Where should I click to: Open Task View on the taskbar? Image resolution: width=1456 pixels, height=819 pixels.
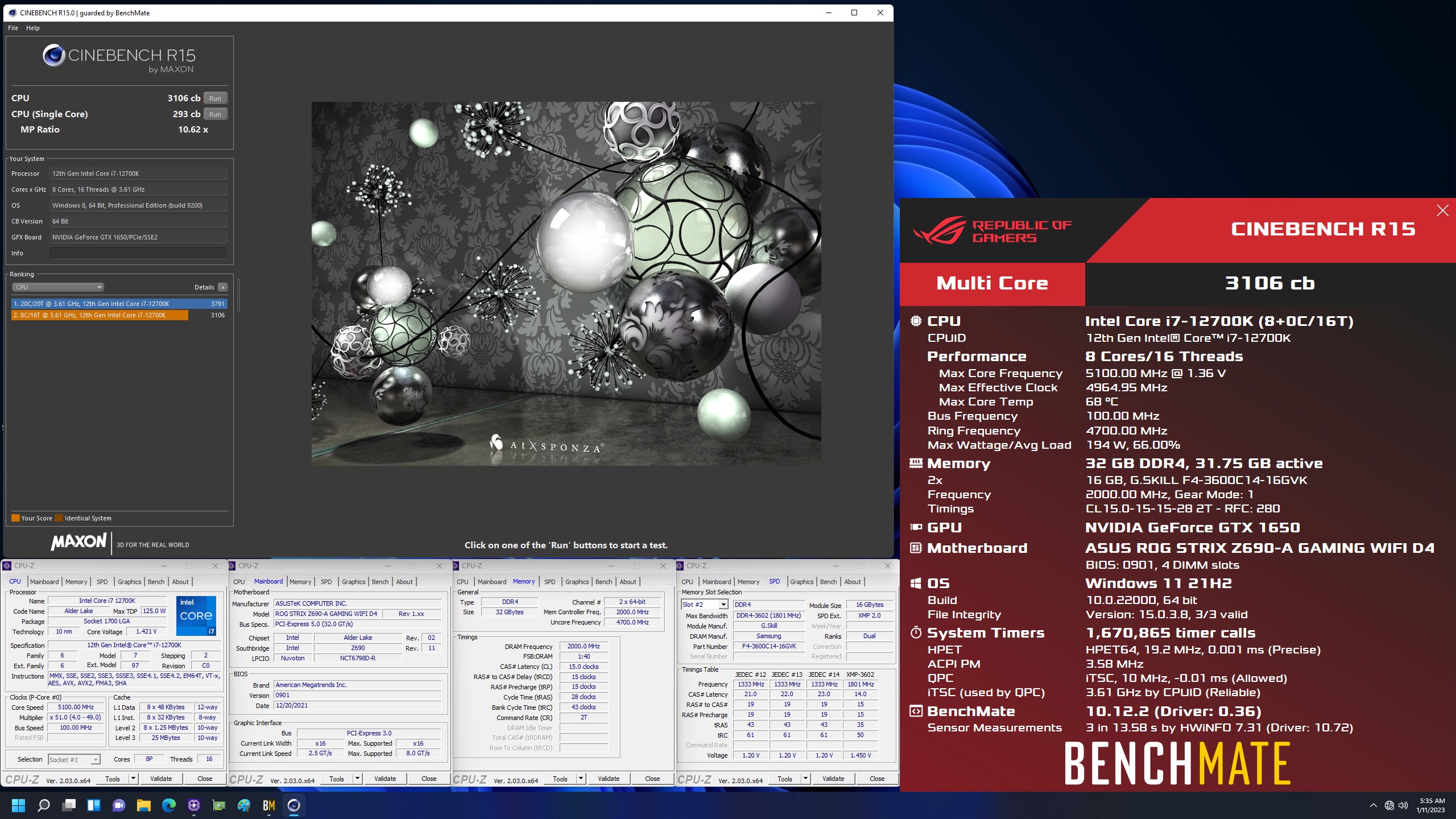(x=69, y=805)
